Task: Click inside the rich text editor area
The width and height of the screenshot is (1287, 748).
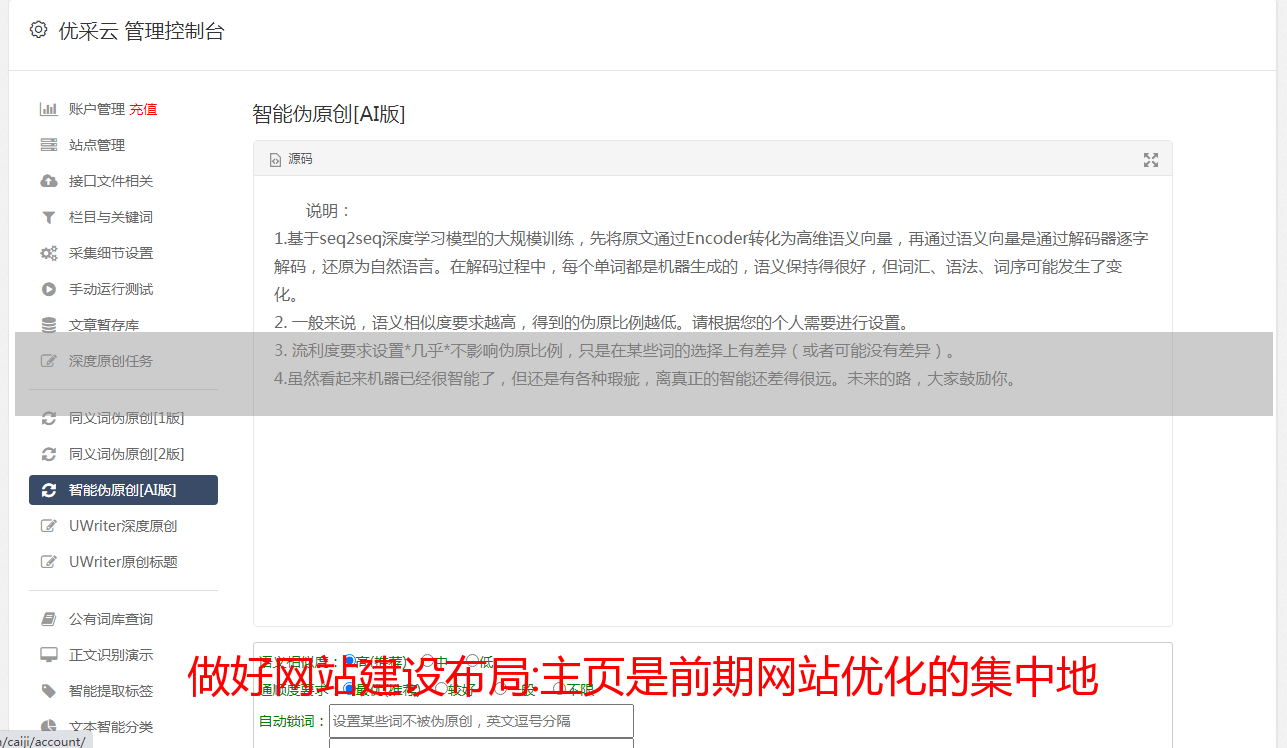Action: click(712, 400)
